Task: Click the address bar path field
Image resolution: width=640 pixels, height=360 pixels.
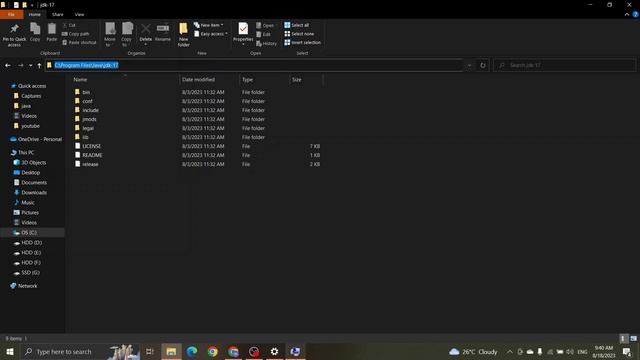Action: (254, 65)
